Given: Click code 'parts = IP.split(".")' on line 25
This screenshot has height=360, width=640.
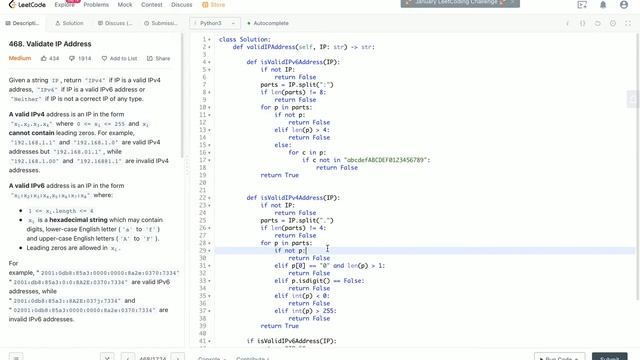Looking at the screenshot, I should click(297, 220).
